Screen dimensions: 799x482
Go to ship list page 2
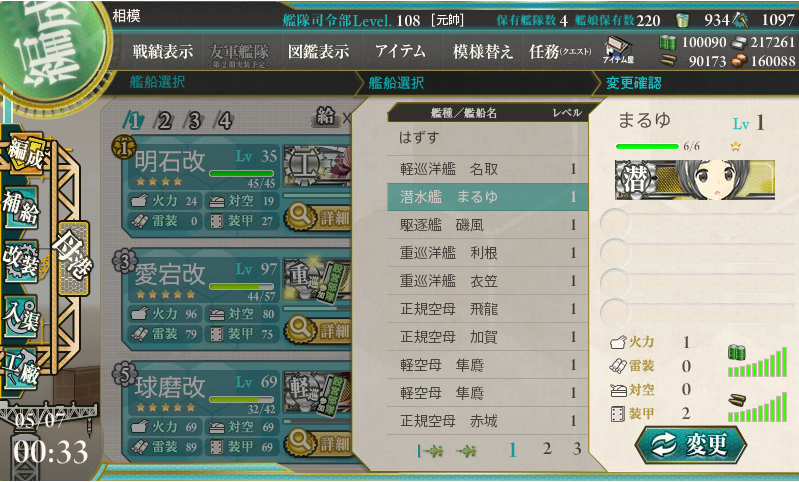(x=547, y=448)
